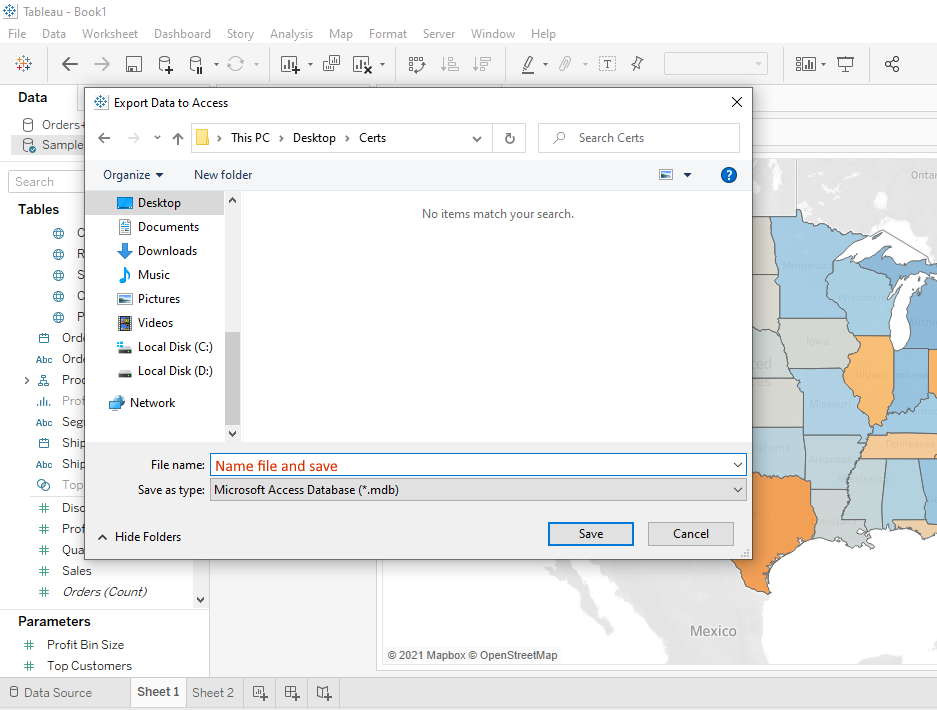
Task: Click the New Worksheet chart icon
Action: 290,64
